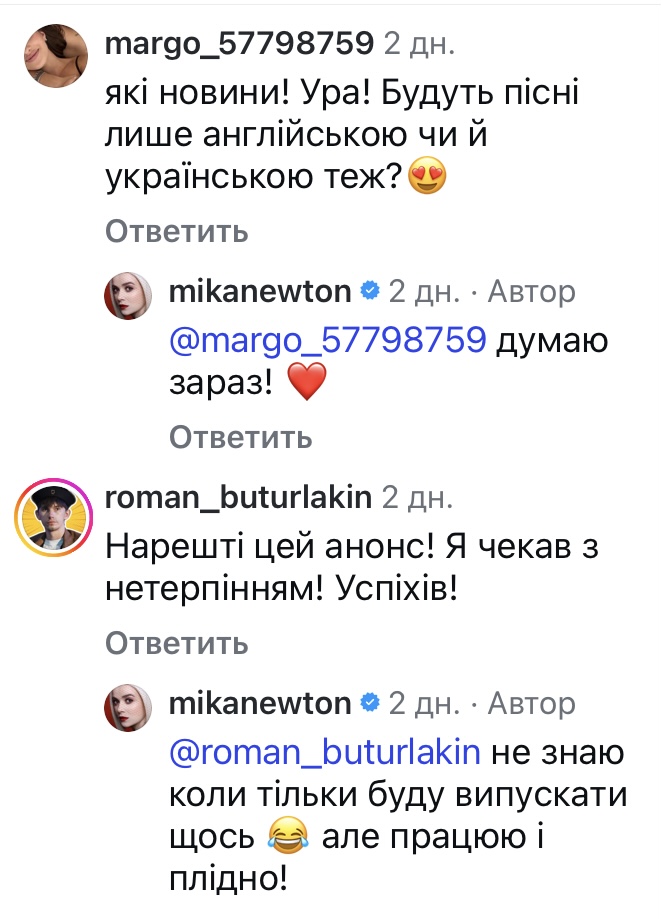Image resolution: width=661 pixels, height=919 pixels.
Task: Click the verified badge in mikanewton's first reply
Action: tap(369, 292)
